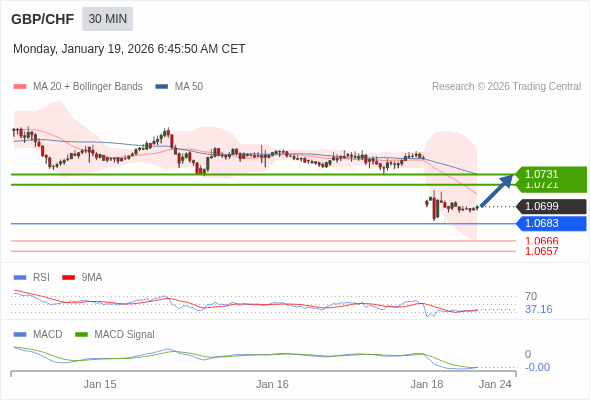Click the MACD Signal green legend swatch
This screenshot has height=400, width=590.
81,335
